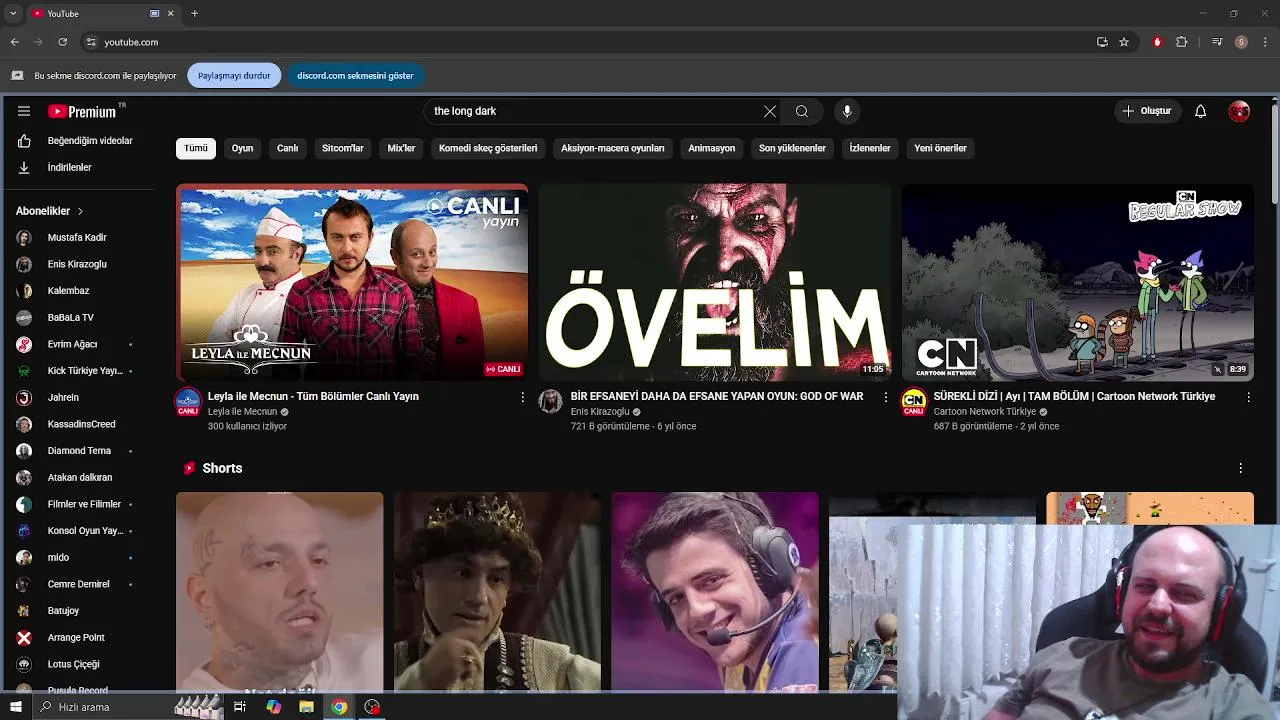Open options for Leyla ile Mecnun video

coord(522,397)
